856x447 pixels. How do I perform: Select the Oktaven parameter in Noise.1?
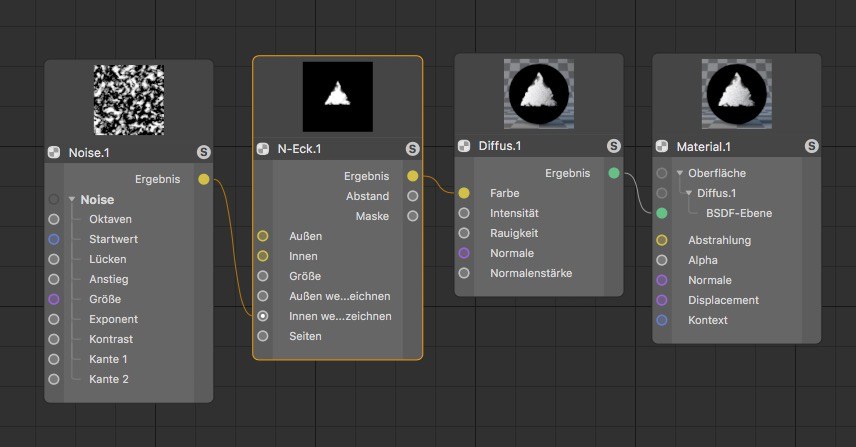(110, 219)
